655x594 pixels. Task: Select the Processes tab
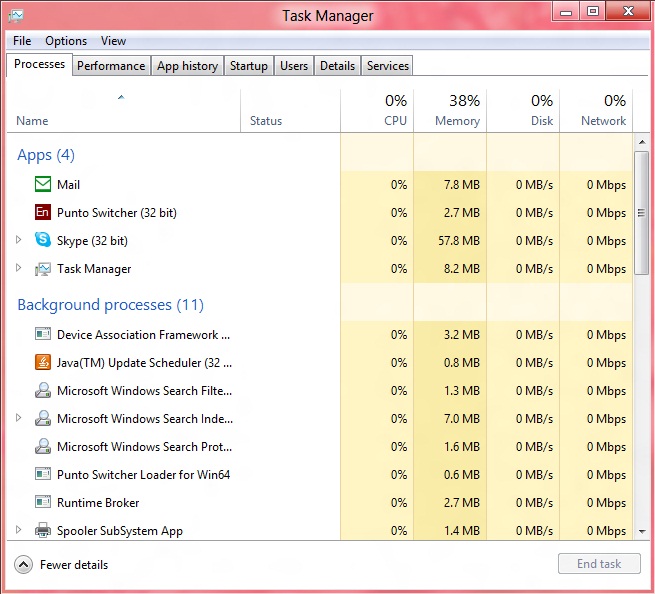[39, 64]
